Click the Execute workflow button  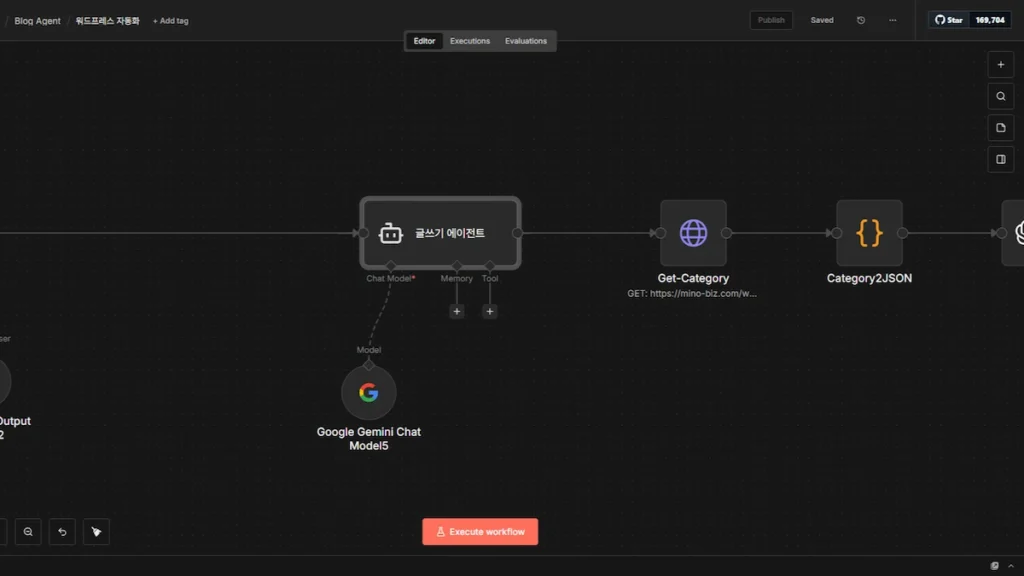pyautogui.click(x=480, y=532)
